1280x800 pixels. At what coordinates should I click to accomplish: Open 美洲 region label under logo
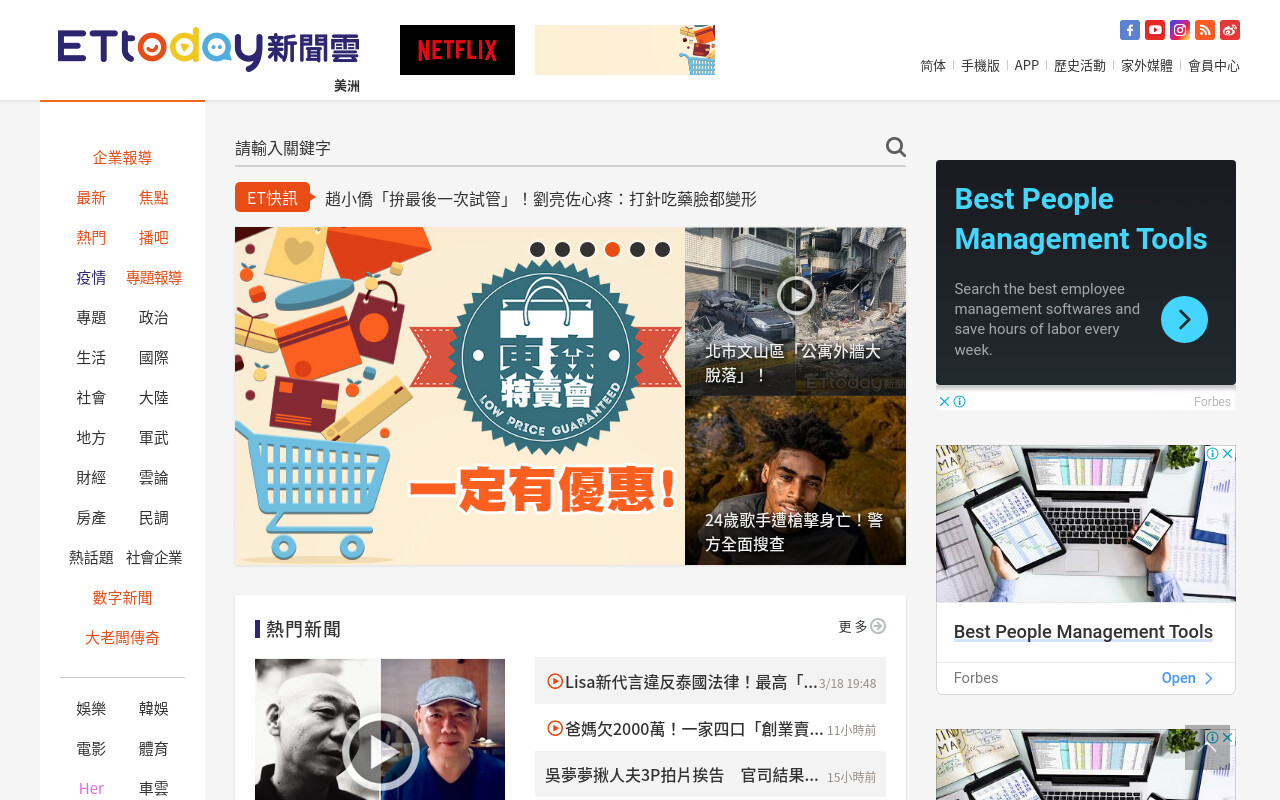347,86
